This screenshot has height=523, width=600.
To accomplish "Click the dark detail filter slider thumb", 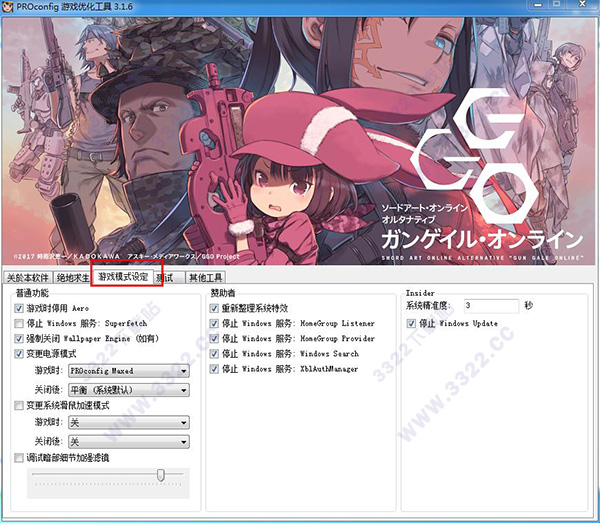I will pyautogui.click(x=161, y=475).
